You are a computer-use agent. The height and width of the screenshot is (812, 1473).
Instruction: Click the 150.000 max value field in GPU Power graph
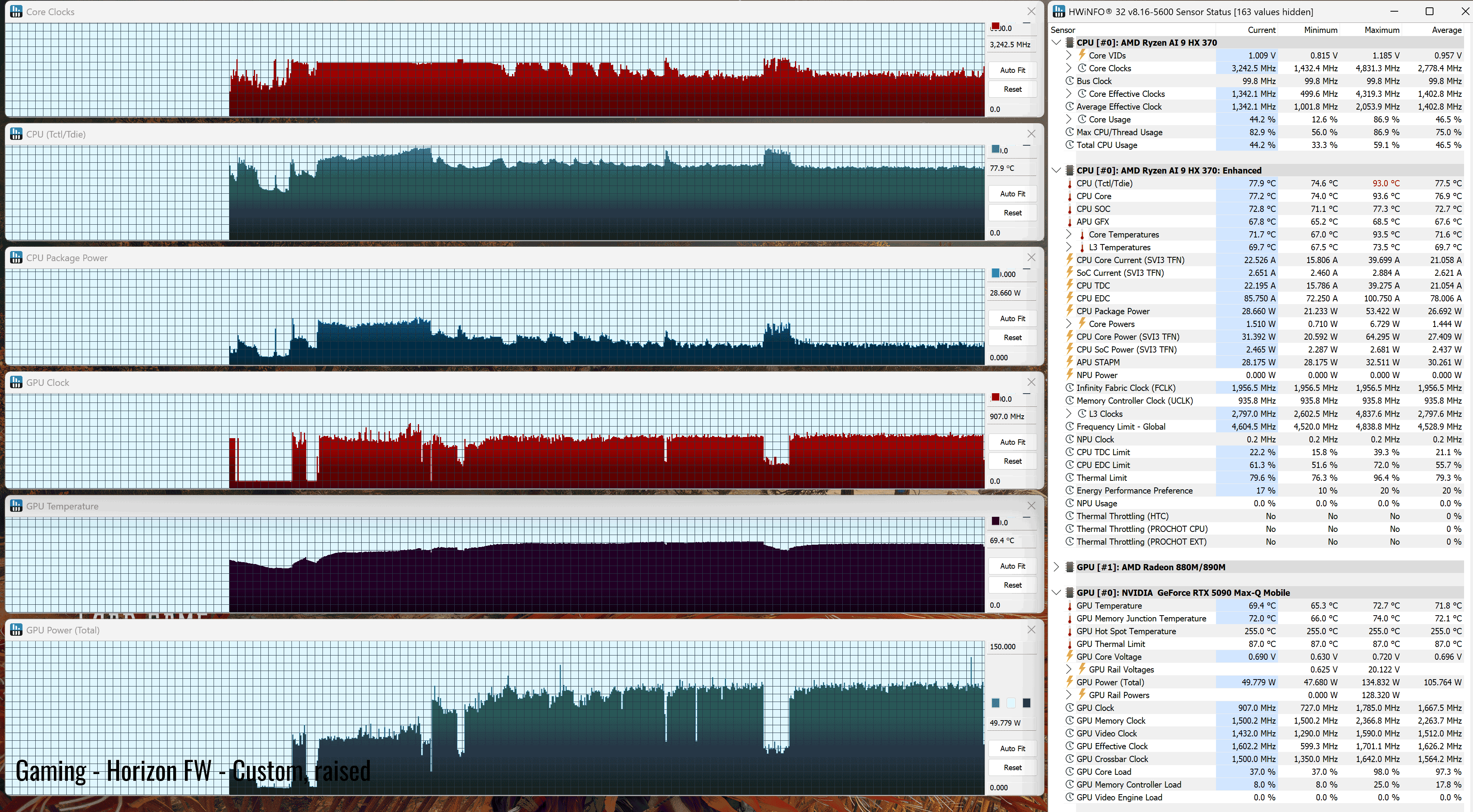[x=1011, y=647]
